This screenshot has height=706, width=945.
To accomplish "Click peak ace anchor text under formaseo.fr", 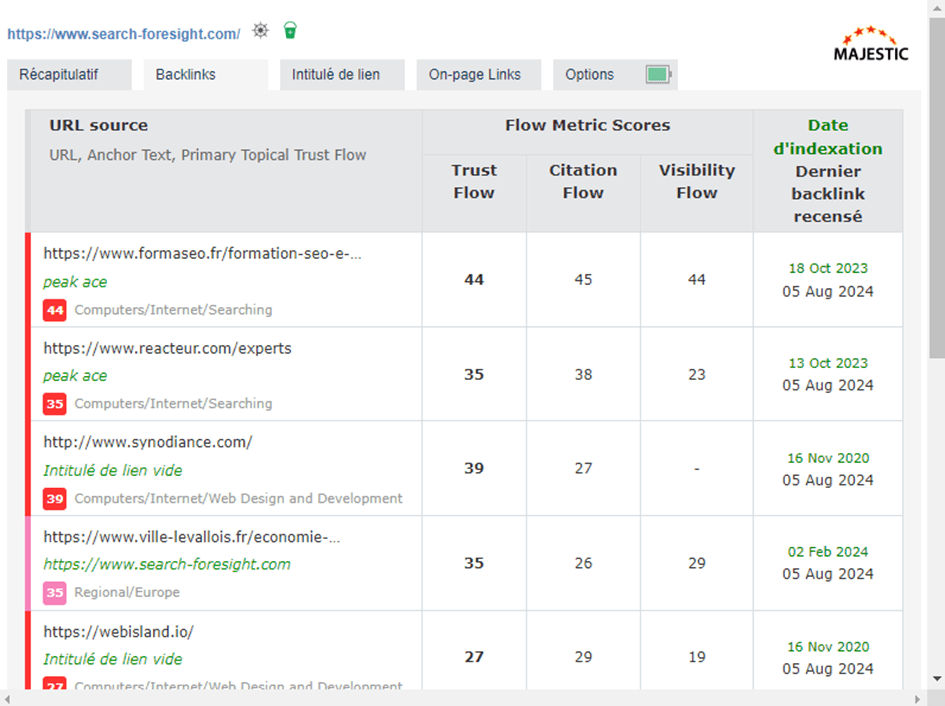I will pos(75,282).
